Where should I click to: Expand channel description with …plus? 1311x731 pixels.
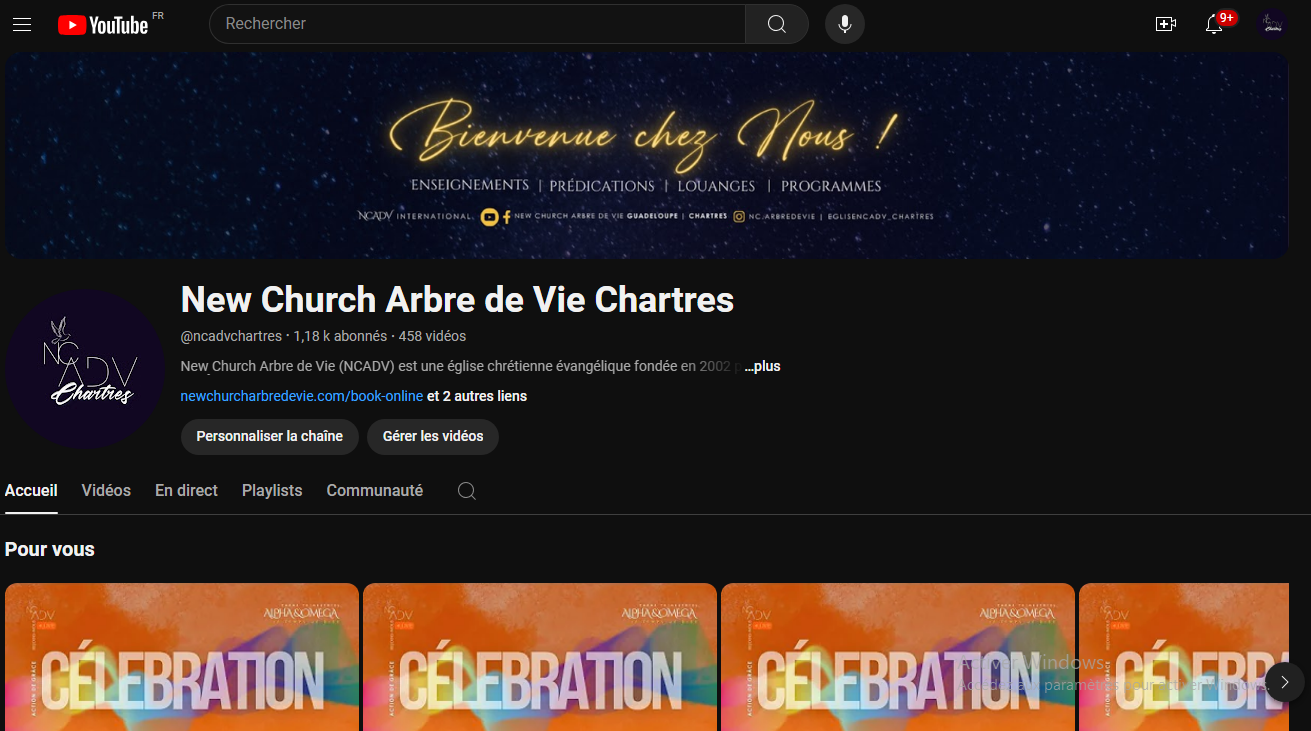tap(763, 366)
